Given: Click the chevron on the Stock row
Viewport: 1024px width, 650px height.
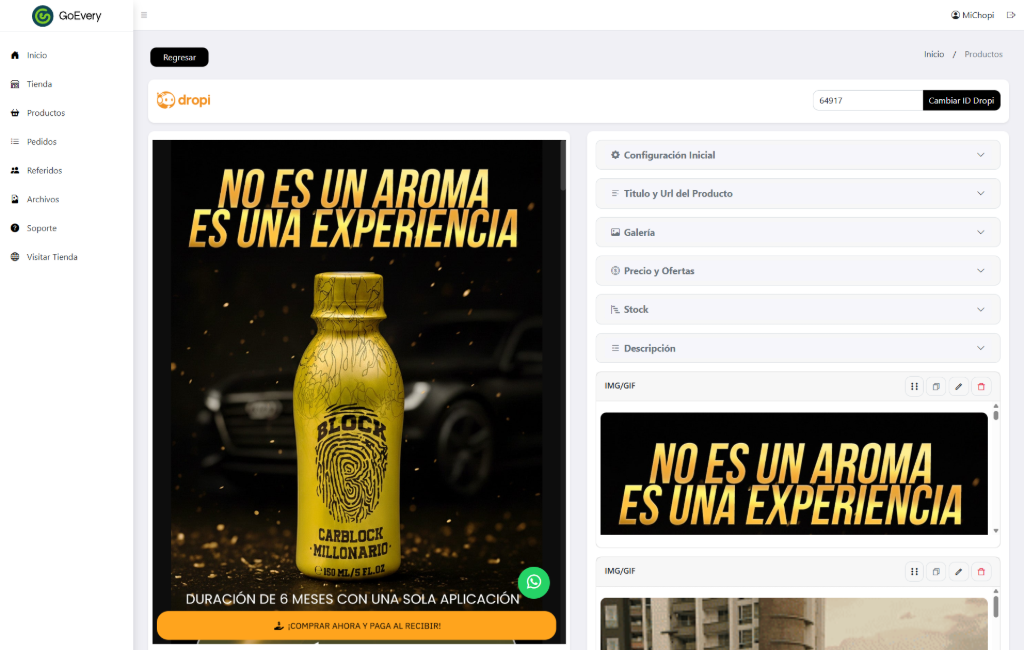Looking at the screenshot, I should pos(980,310).
